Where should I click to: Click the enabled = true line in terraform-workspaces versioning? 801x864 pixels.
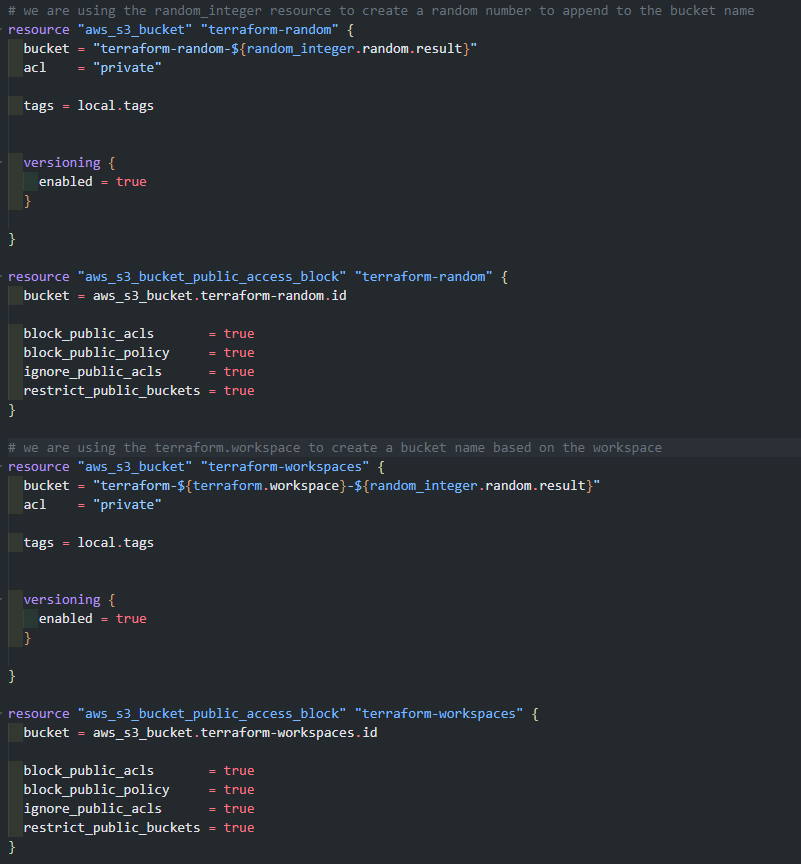[93, 619]
